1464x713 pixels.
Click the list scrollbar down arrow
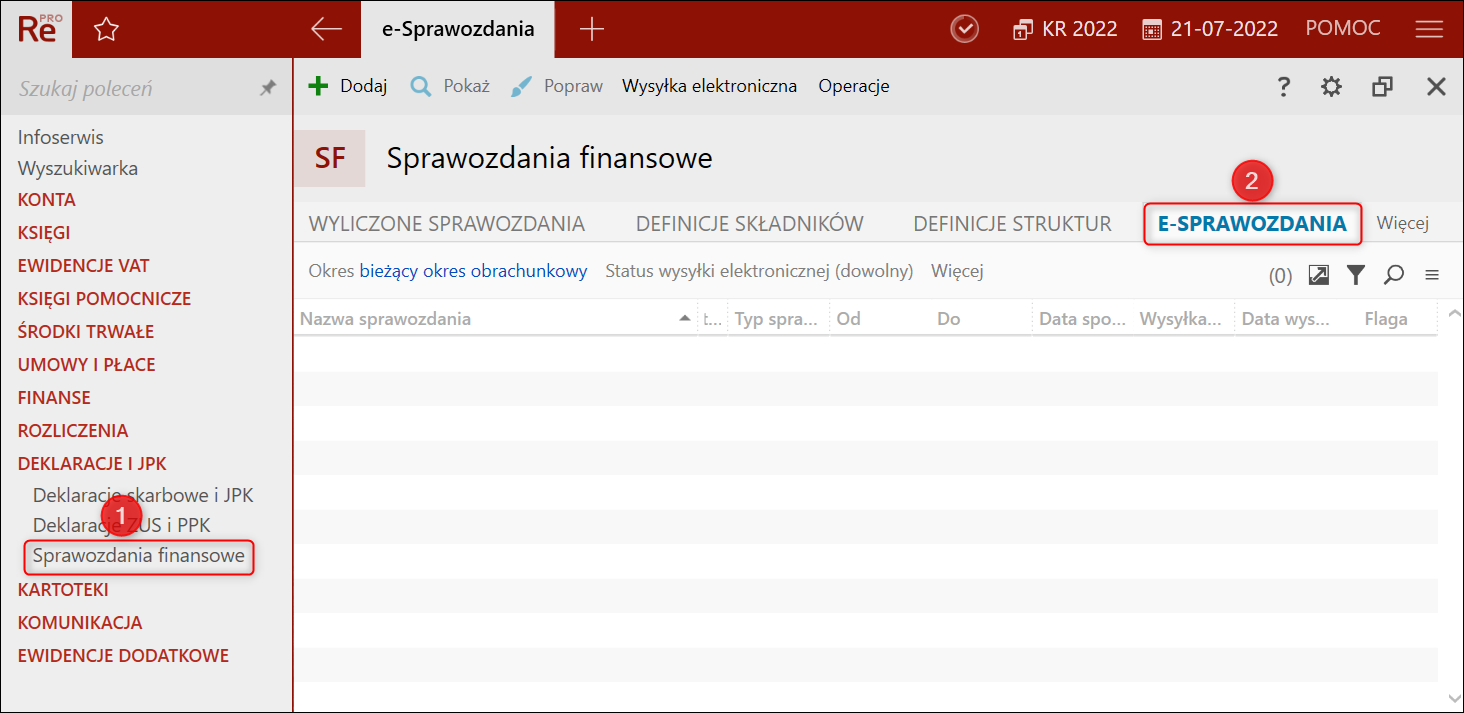point(1453,698)
